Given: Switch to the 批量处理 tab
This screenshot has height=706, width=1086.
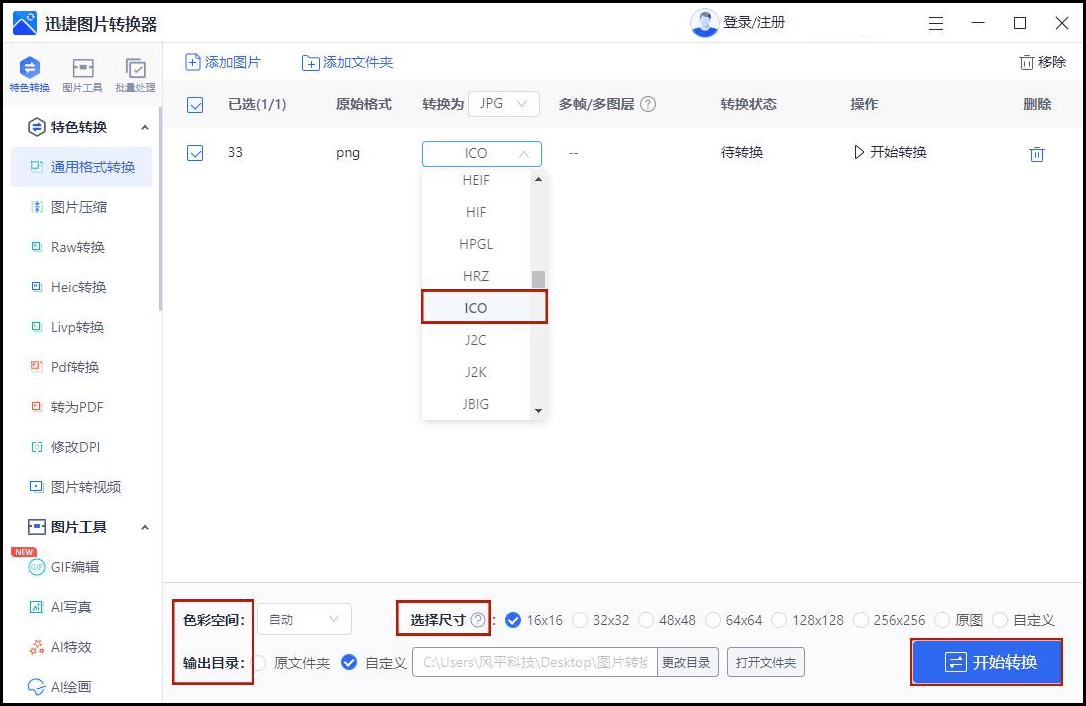Looking at the screenshot, I should (136, 72).
